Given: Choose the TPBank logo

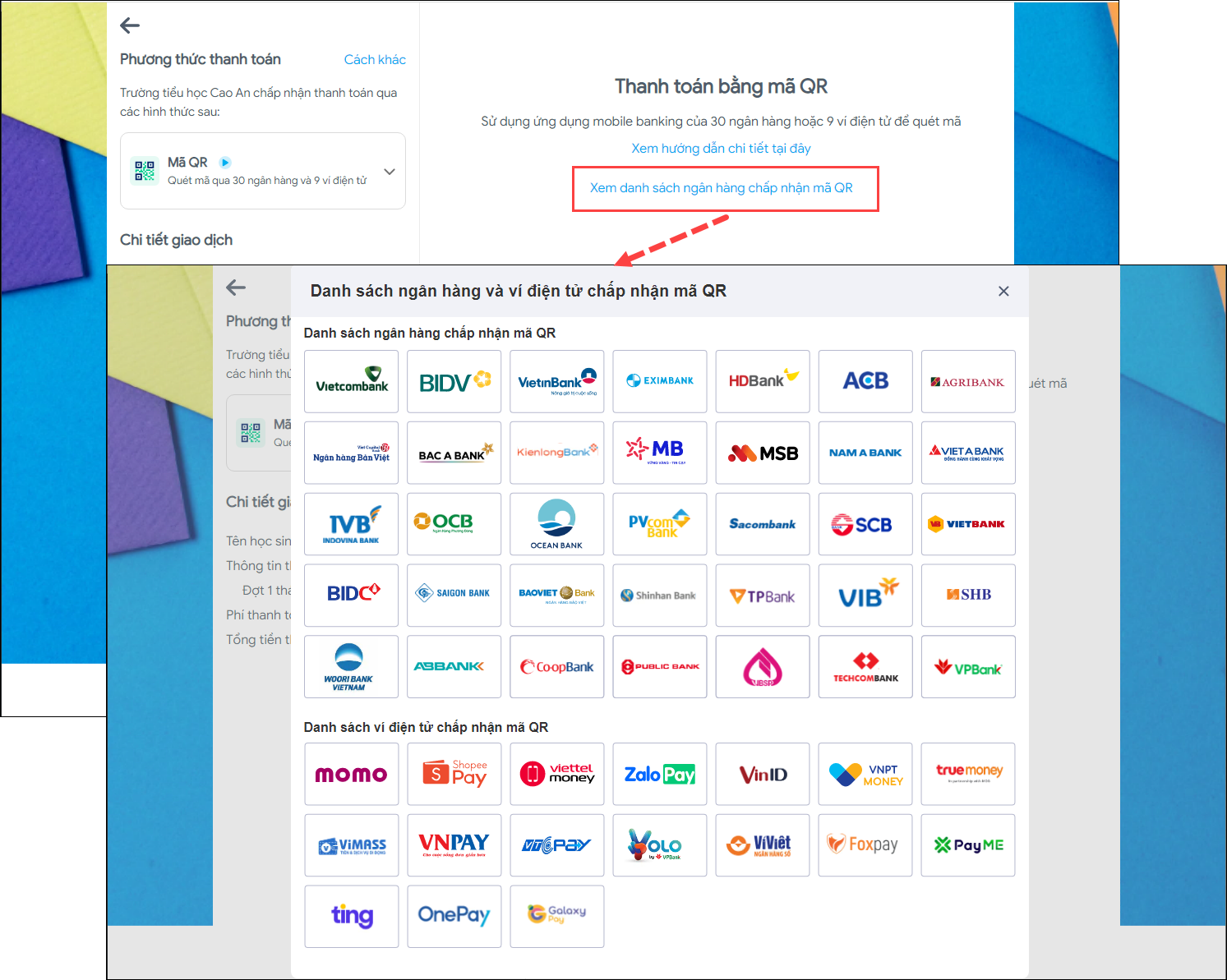Looking at the screenshot, I should point(763,595).
